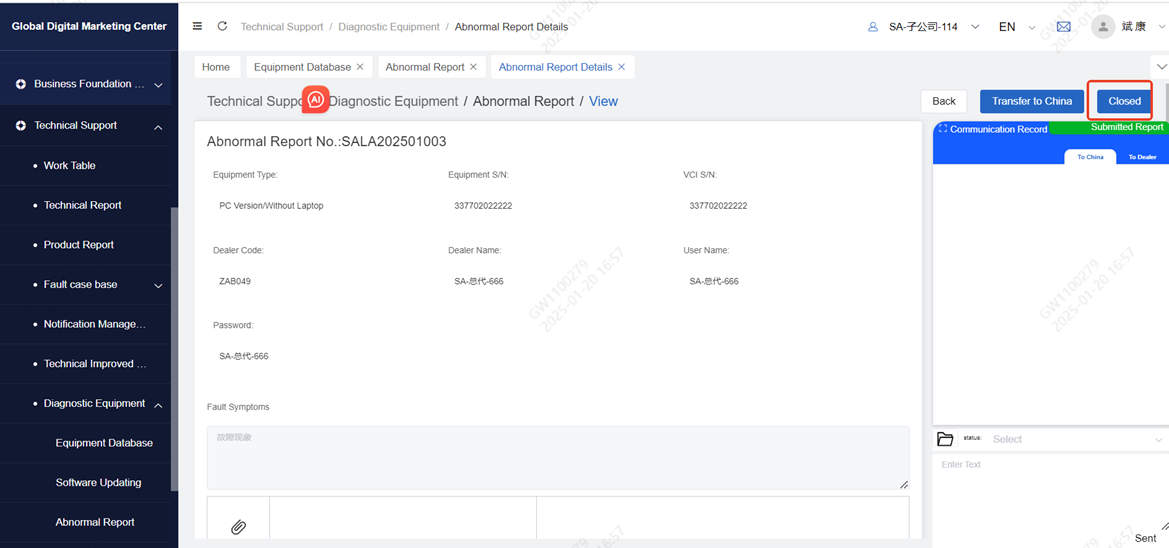Click the user avatar icon
Screen dimensions: 1169x548
click(1103, 27)
